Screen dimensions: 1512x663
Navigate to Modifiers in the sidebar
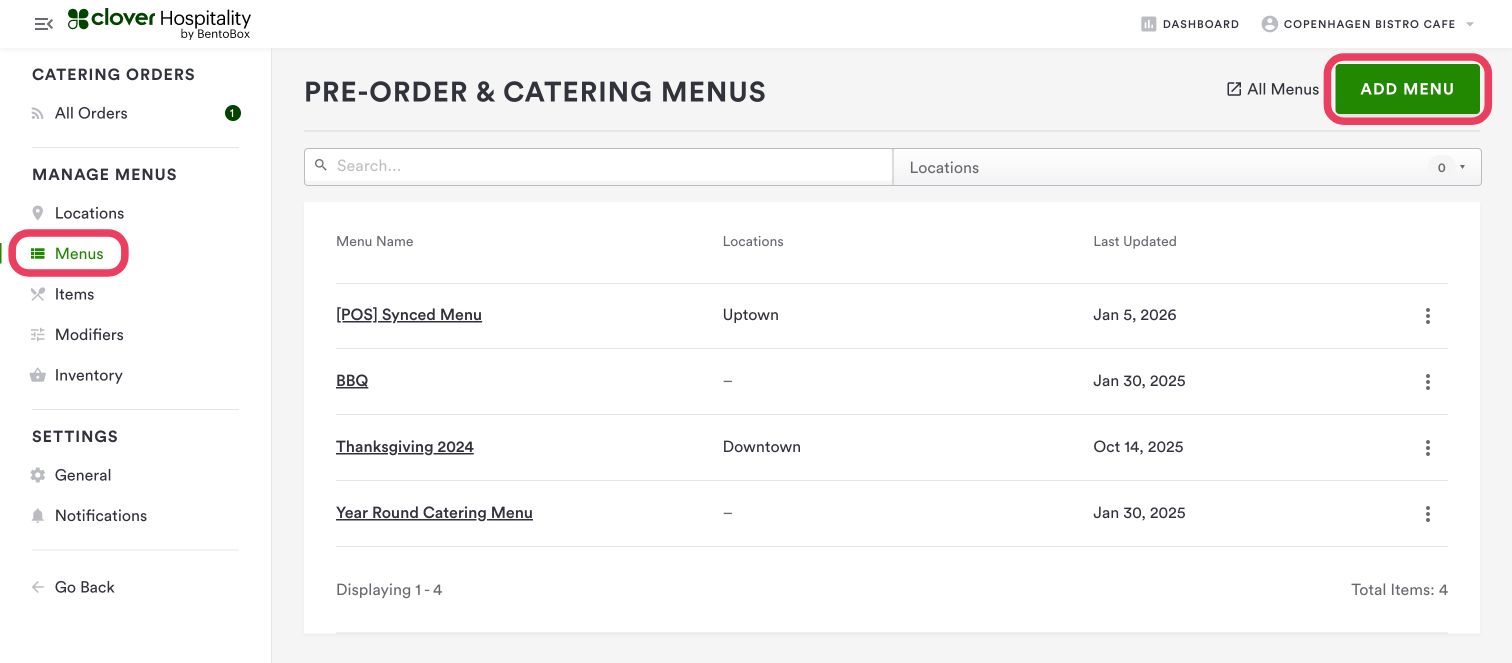click(89, 334)
